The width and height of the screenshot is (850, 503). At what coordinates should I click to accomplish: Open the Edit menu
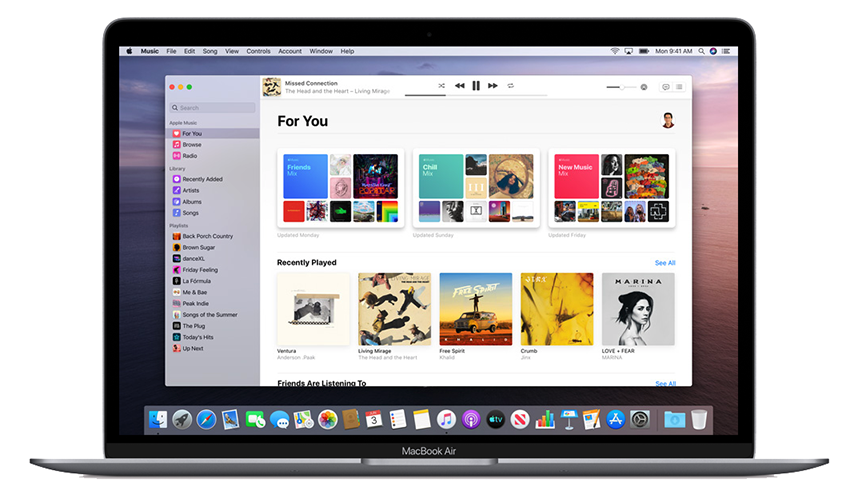pyautogui.click(x=189, y=51)
